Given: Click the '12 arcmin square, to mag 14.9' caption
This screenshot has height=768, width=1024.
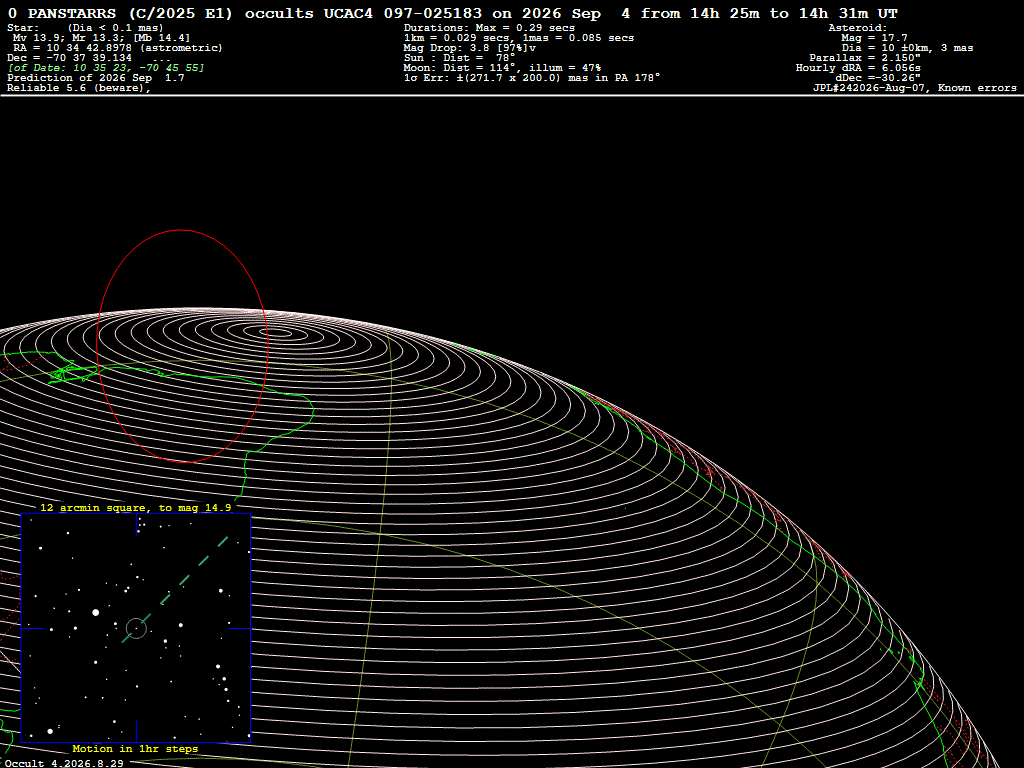Looking at the screenshot, I should [136, 507].
